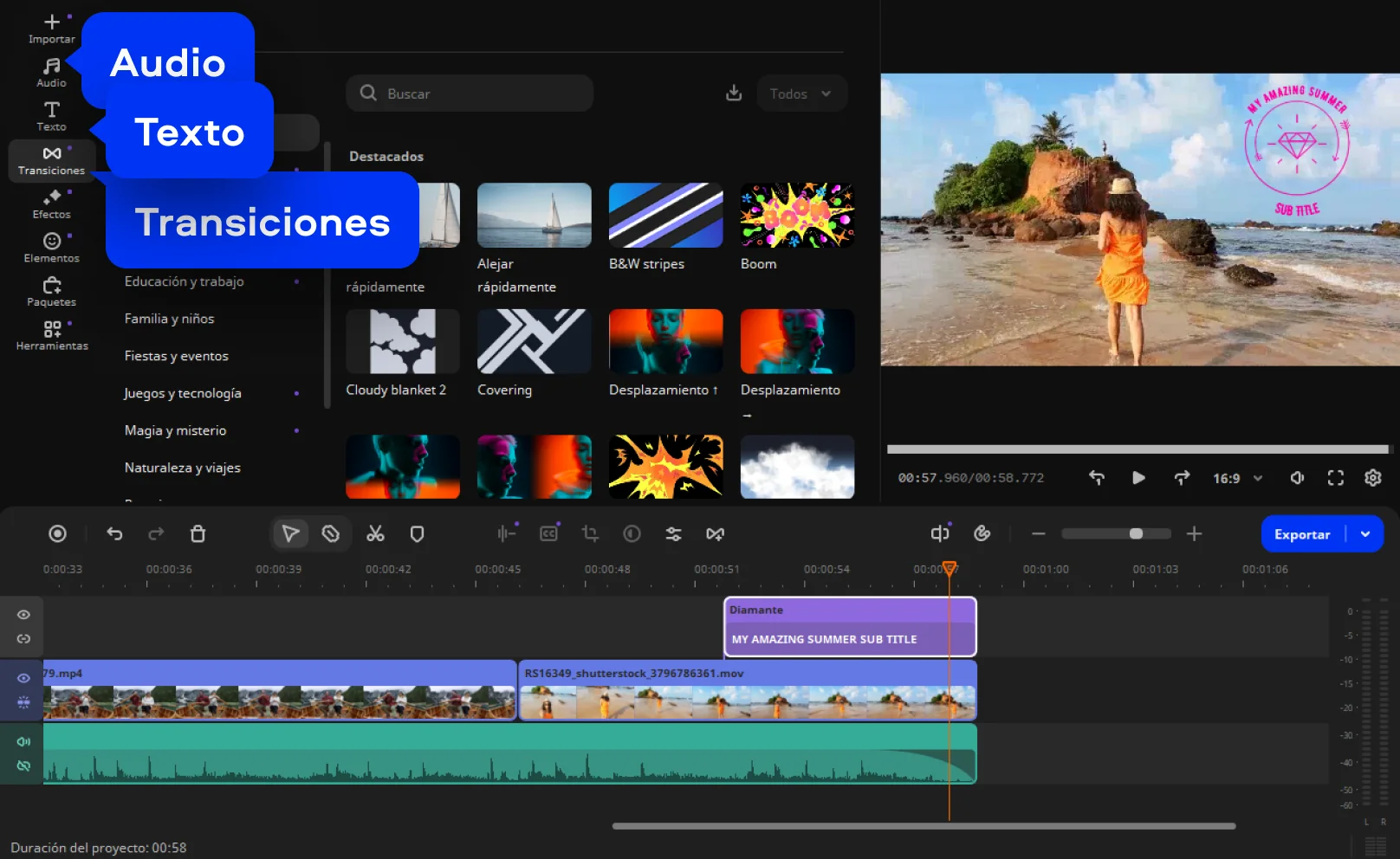Adjust the timeline zoom slider
Screen dimensions: 1400x859
1135,533
